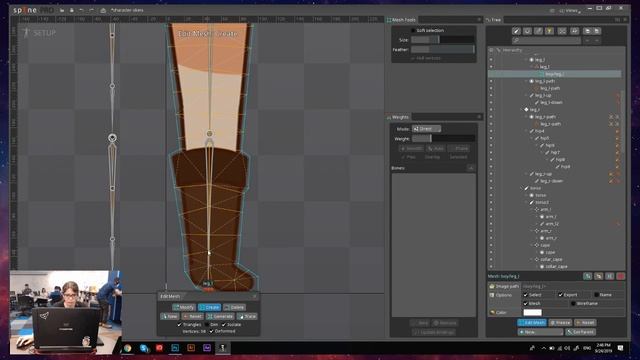Close the Edit Mesh floating panel
Image resolution: width=640 pixels, height=360 pixels.
pyautogui.click(x=254, y=296)
